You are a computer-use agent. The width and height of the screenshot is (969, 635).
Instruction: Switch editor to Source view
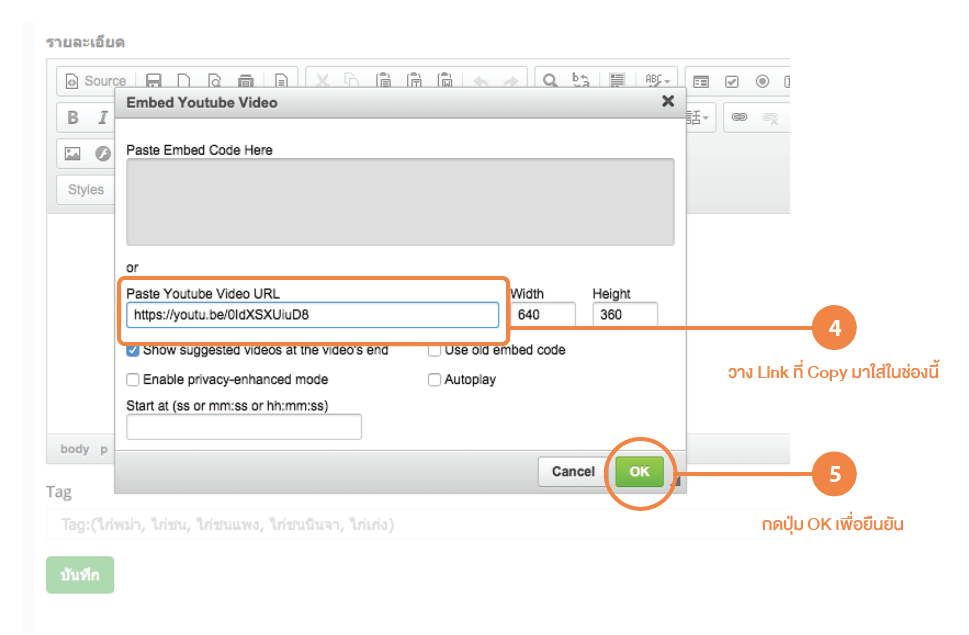(x=96, y=81)
